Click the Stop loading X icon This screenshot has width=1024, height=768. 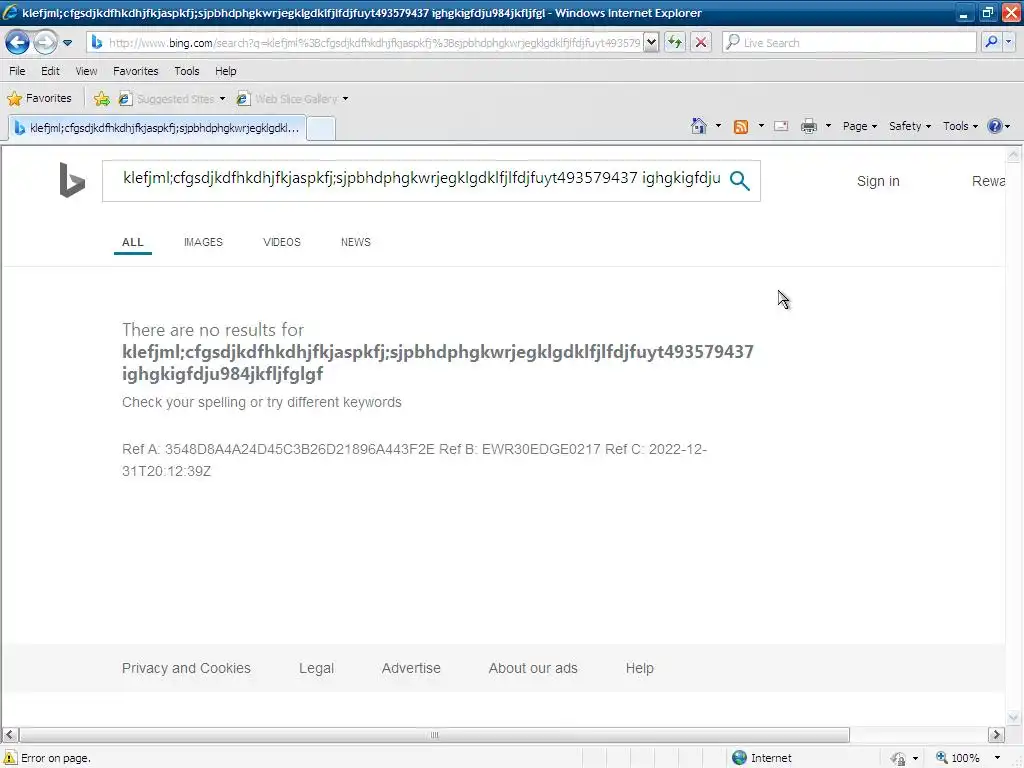tap(701, 43)
